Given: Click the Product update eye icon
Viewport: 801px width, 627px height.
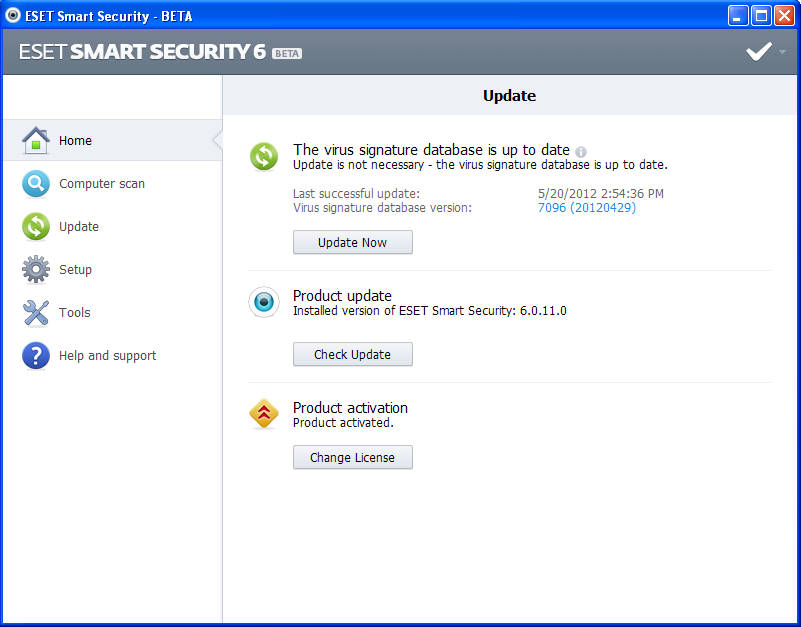Looking at the screenshot, I should tap(264, 303).
